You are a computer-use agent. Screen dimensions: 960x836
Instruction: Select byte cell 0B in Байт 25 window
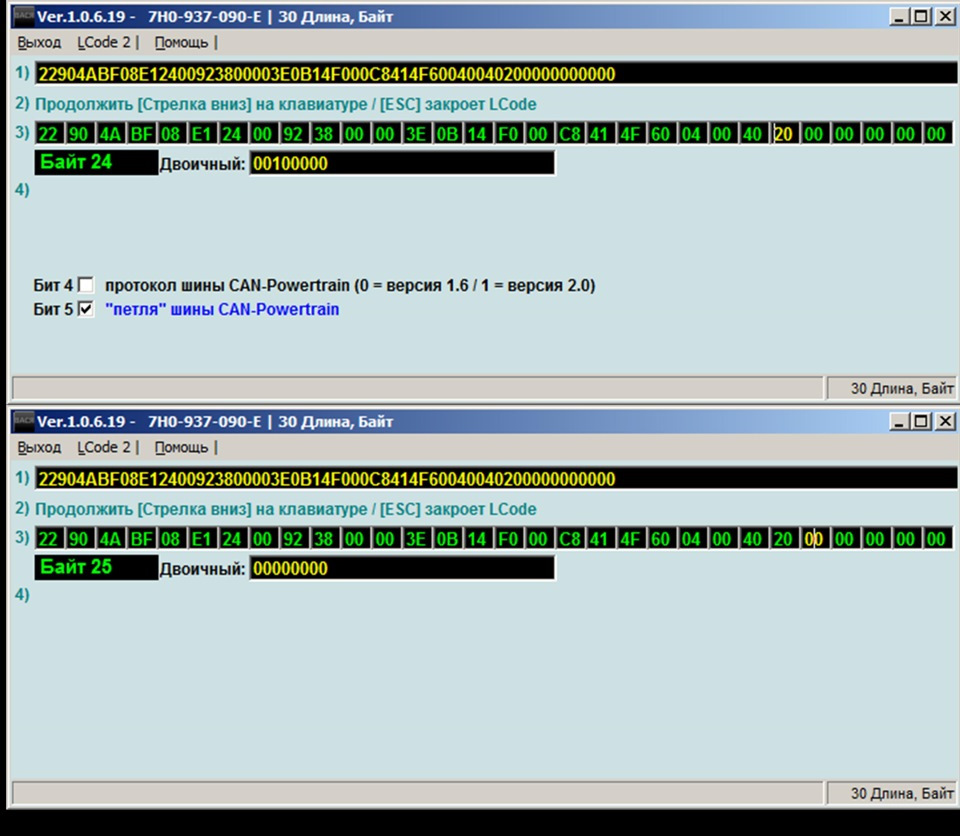pos(447,538)
